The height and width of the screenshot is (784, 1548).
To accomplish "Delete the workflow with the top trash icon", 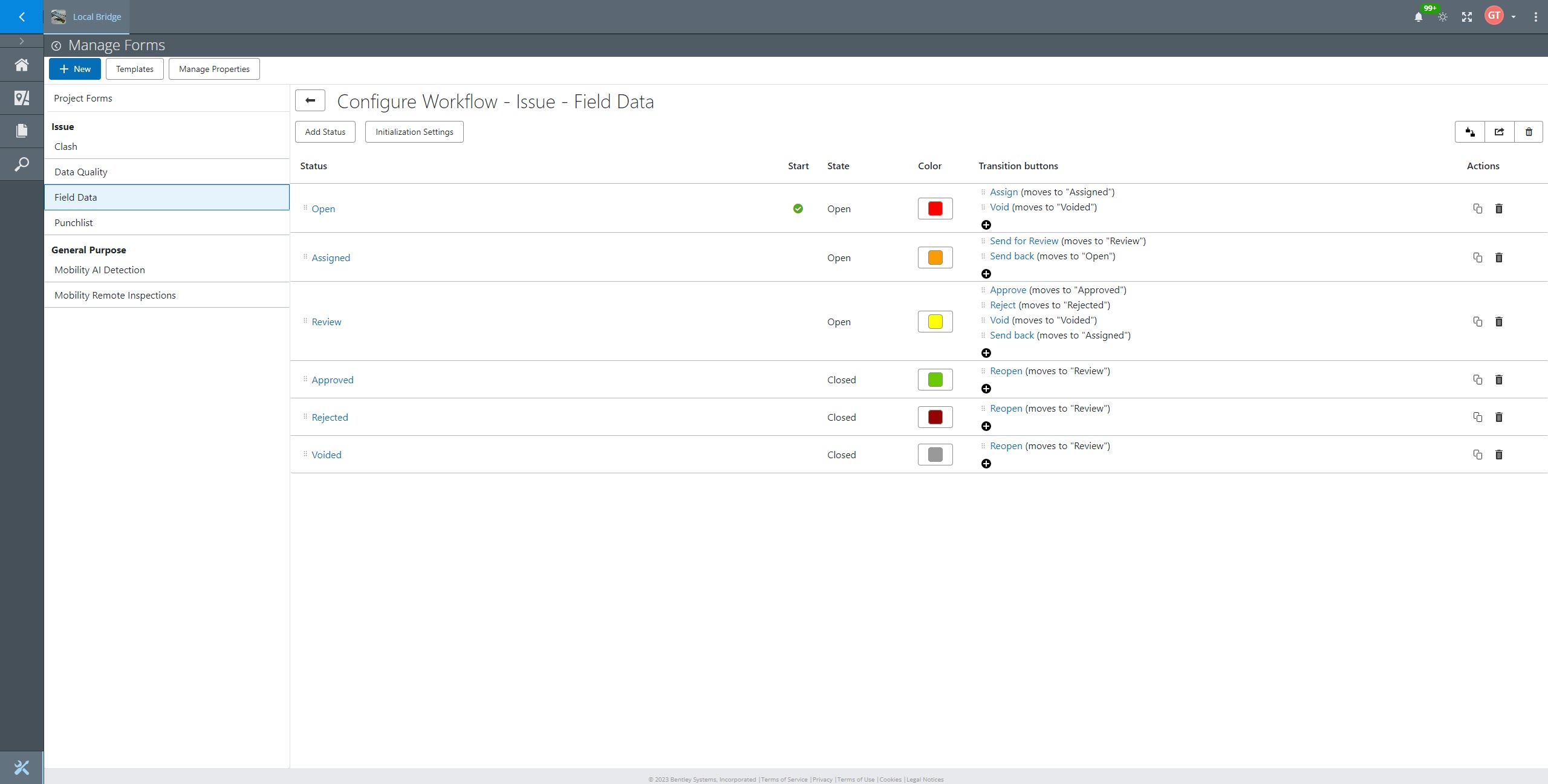I will (1529, 132).
